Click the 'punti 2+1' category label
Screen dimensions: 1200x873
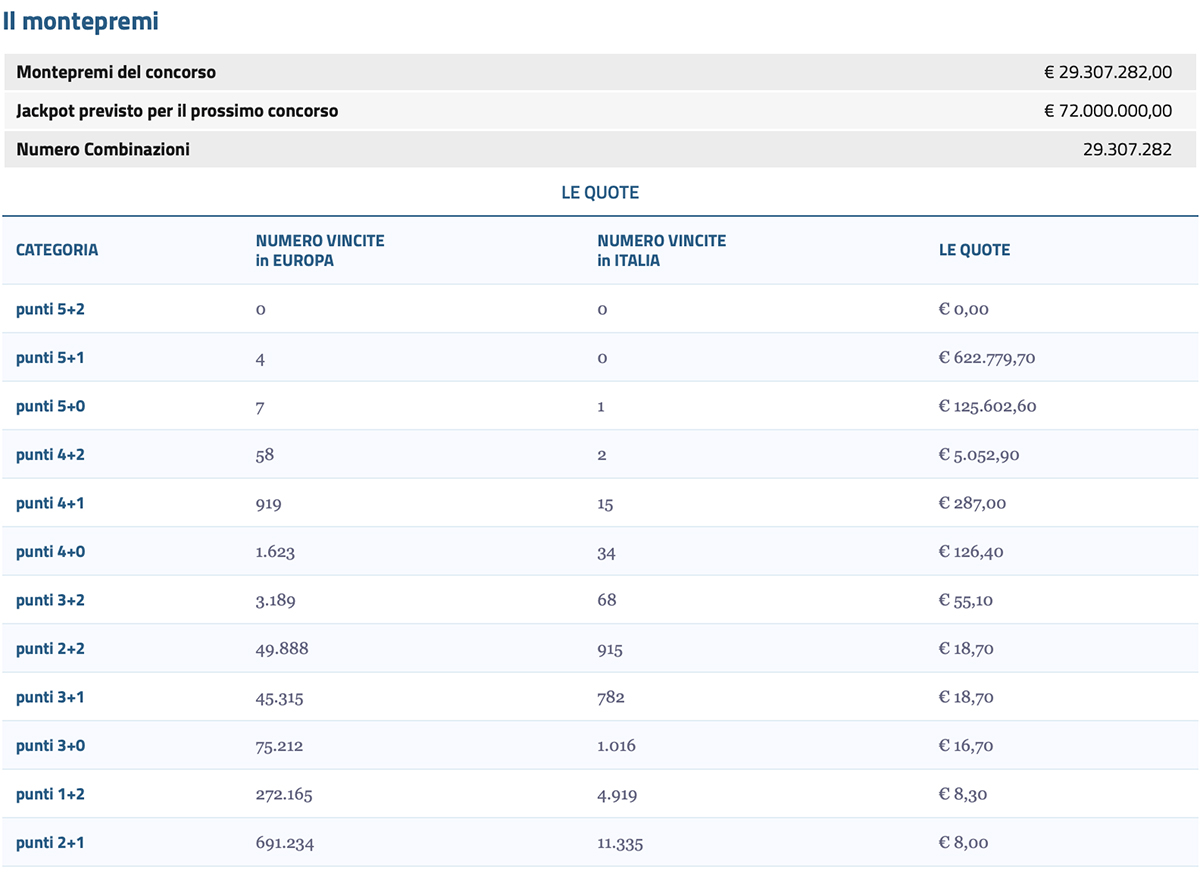(50, 843)
